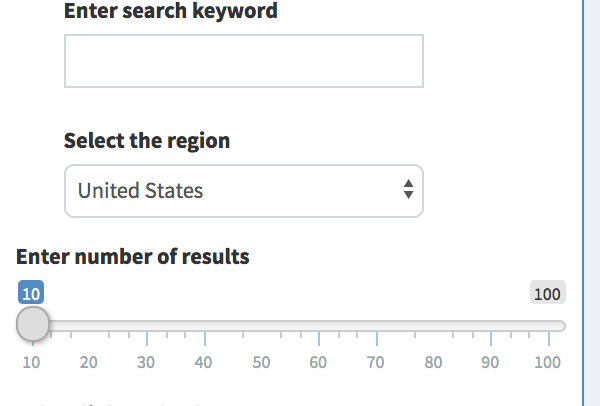Click the 50 tick label below slider
600x406 pixels.
[x=261, y=362]
